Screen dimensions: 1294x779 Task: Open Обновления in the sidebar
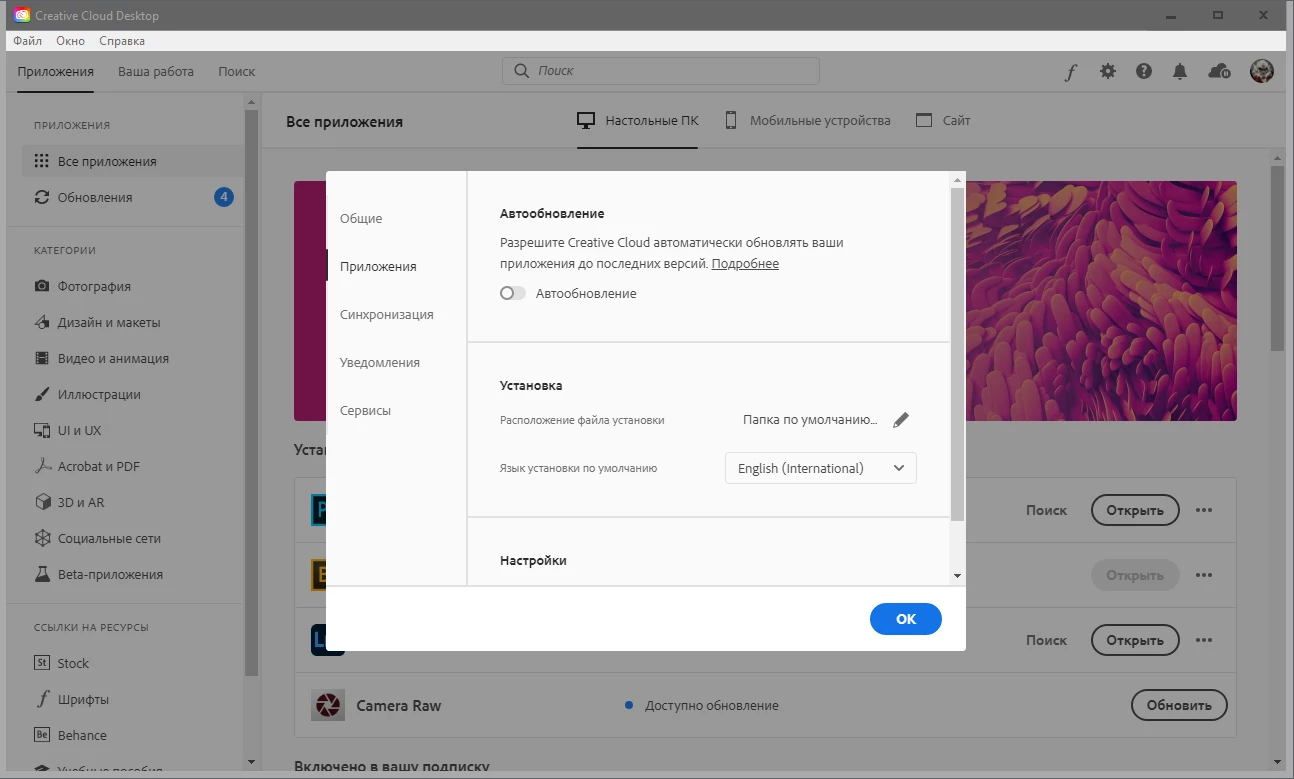(133, 197)
